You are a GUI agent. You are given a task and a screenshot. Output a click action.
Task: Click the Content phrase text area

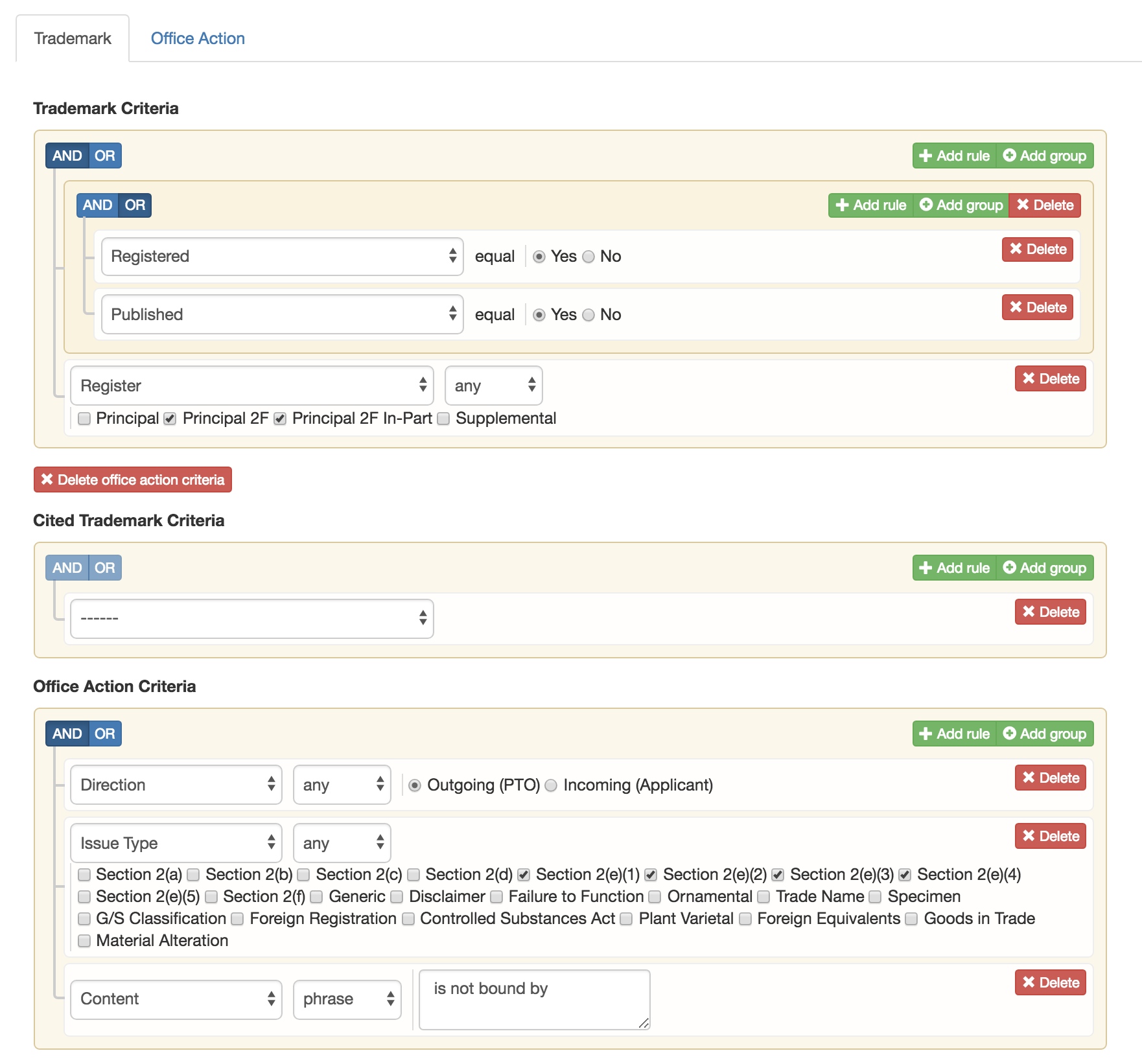point(534,999)
